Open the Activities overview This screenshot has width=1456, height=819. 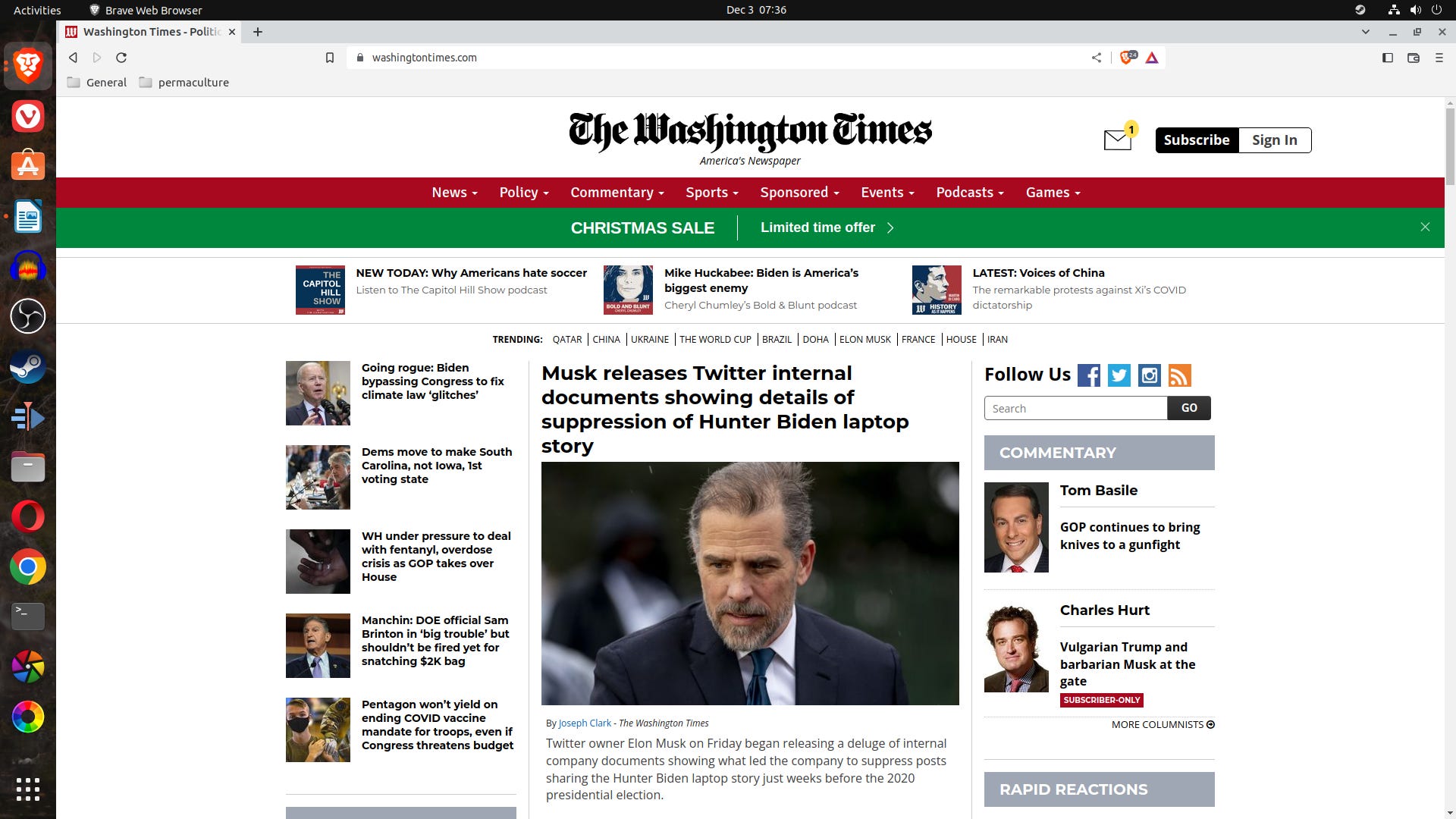pyautogui.click(x=37, y=10)
